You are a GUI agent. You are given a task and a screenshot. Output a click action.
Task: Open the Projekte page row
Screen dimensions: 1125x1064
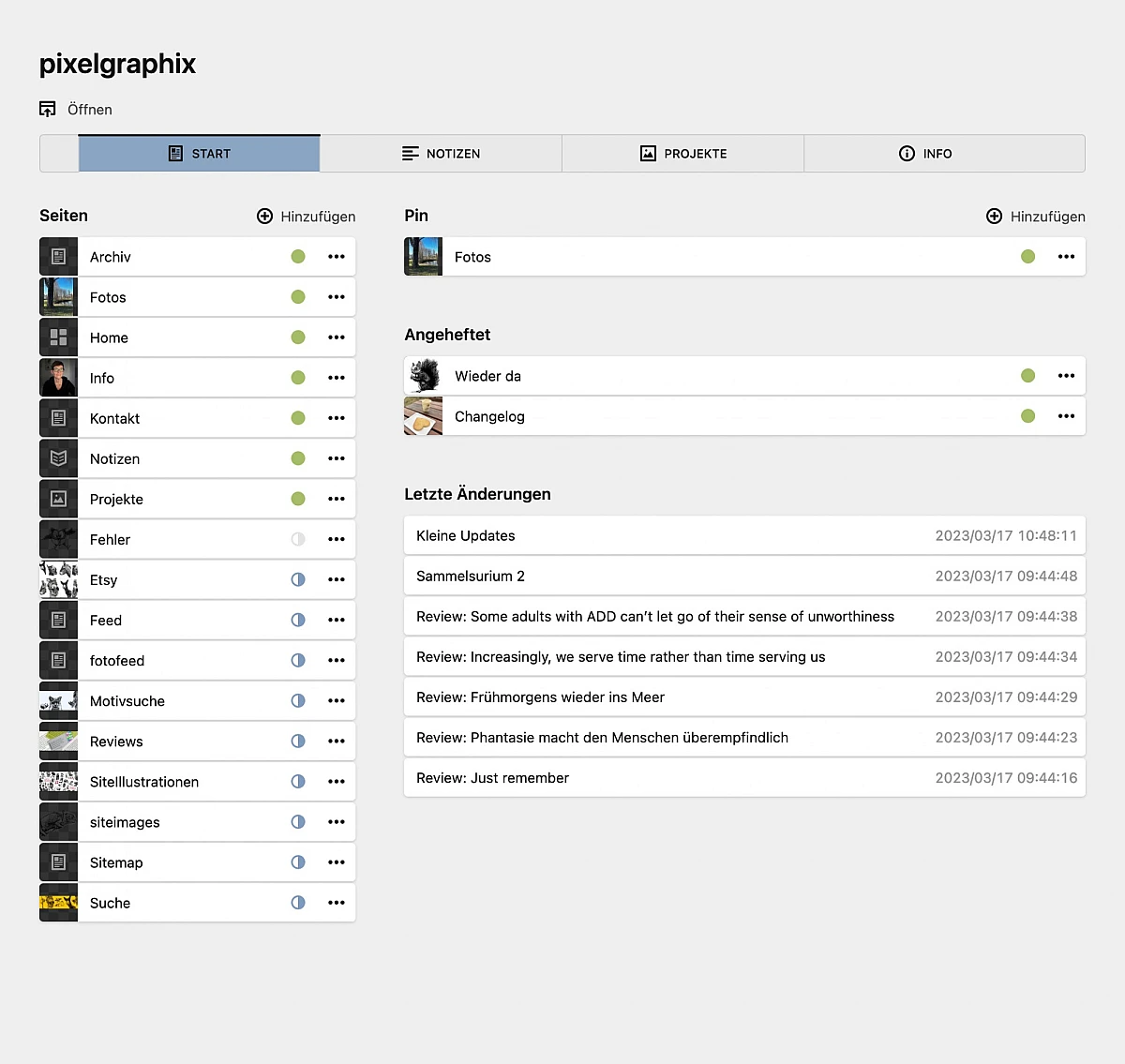tap(197, 499)
